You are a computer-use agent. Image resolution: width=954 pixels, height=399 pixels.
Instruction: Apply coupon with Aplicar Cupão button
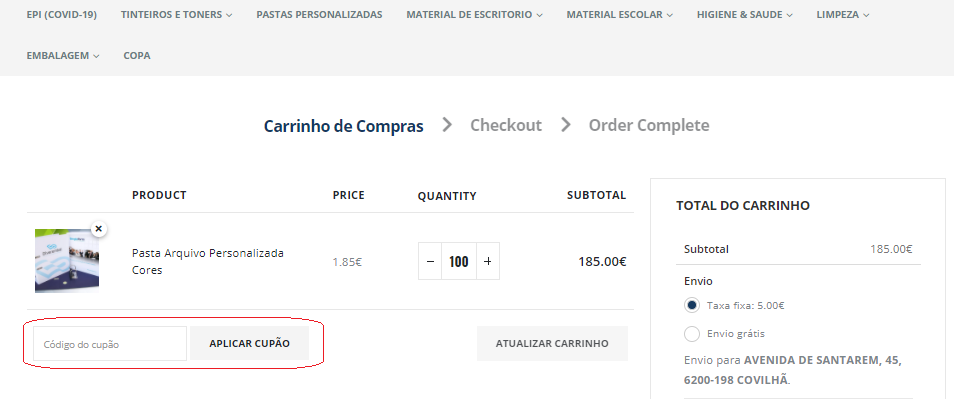tap(249, 344)
